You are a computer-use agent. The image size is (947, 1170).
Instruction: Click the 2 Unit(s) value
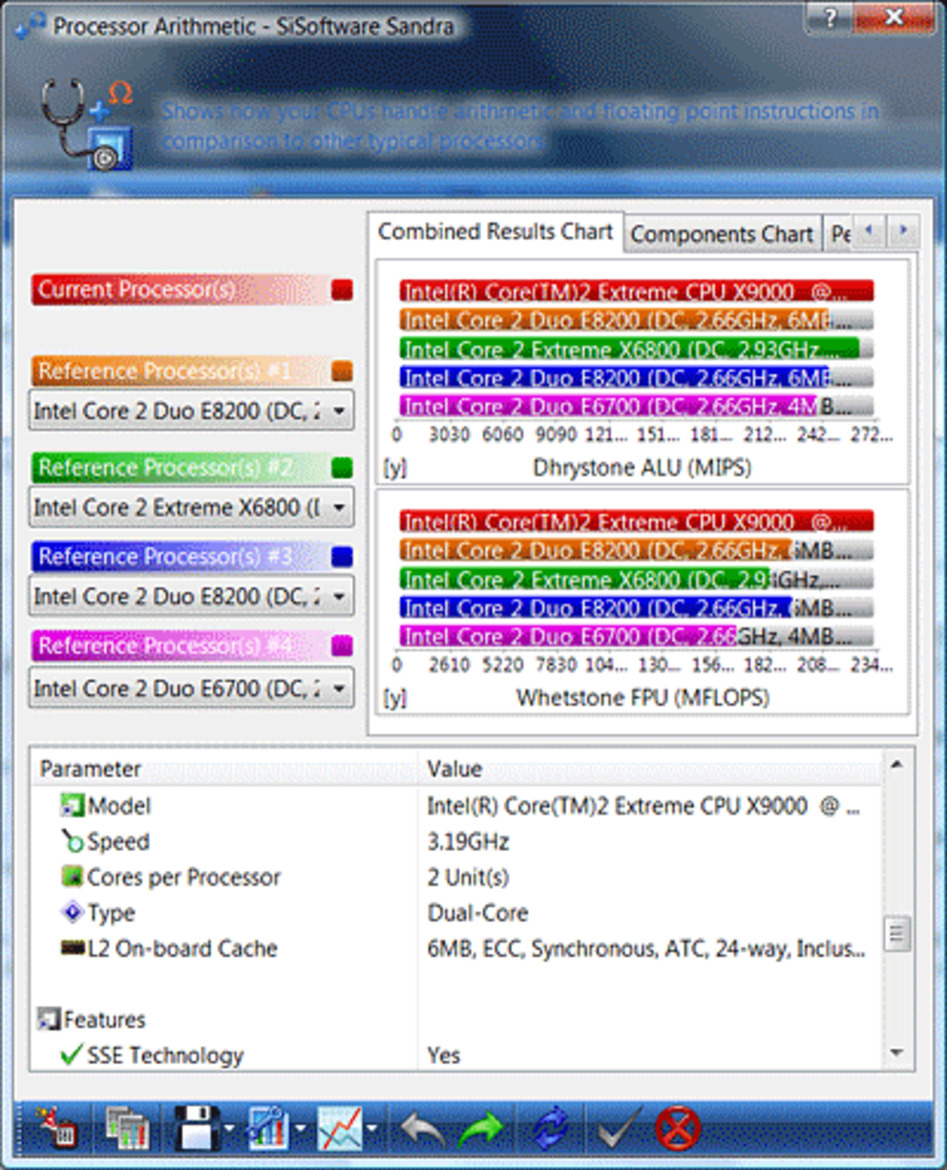coord(468,877)
